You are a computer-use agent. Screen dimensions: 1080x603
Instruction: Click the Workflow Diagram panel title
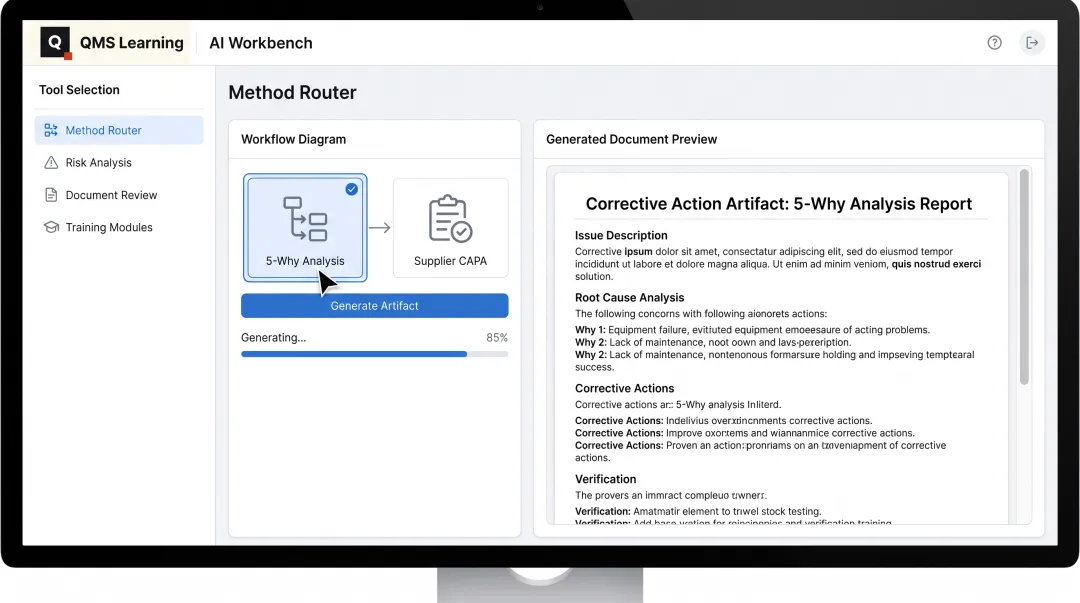pos(293,139)
